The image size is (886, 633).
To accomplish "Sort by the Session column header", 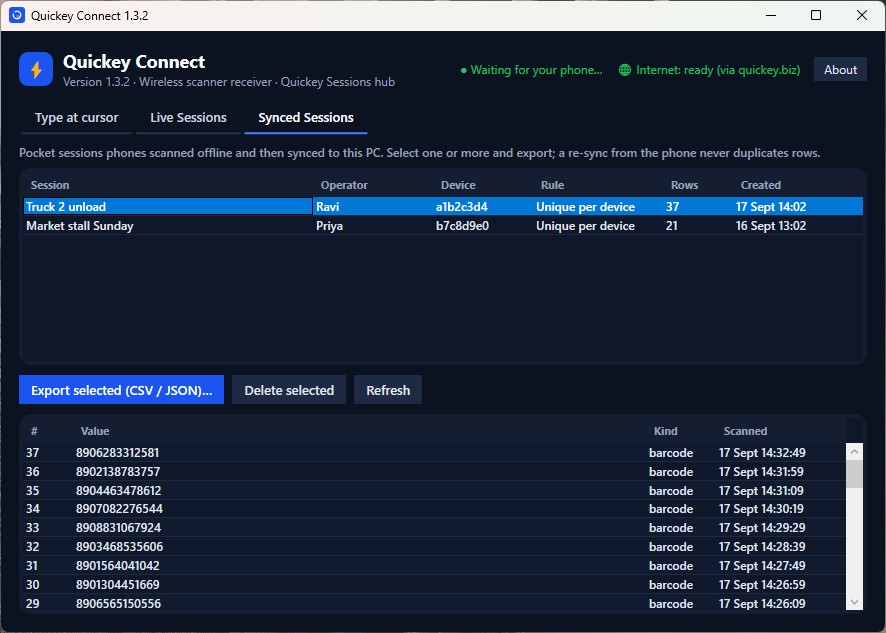I will [50, 185].
